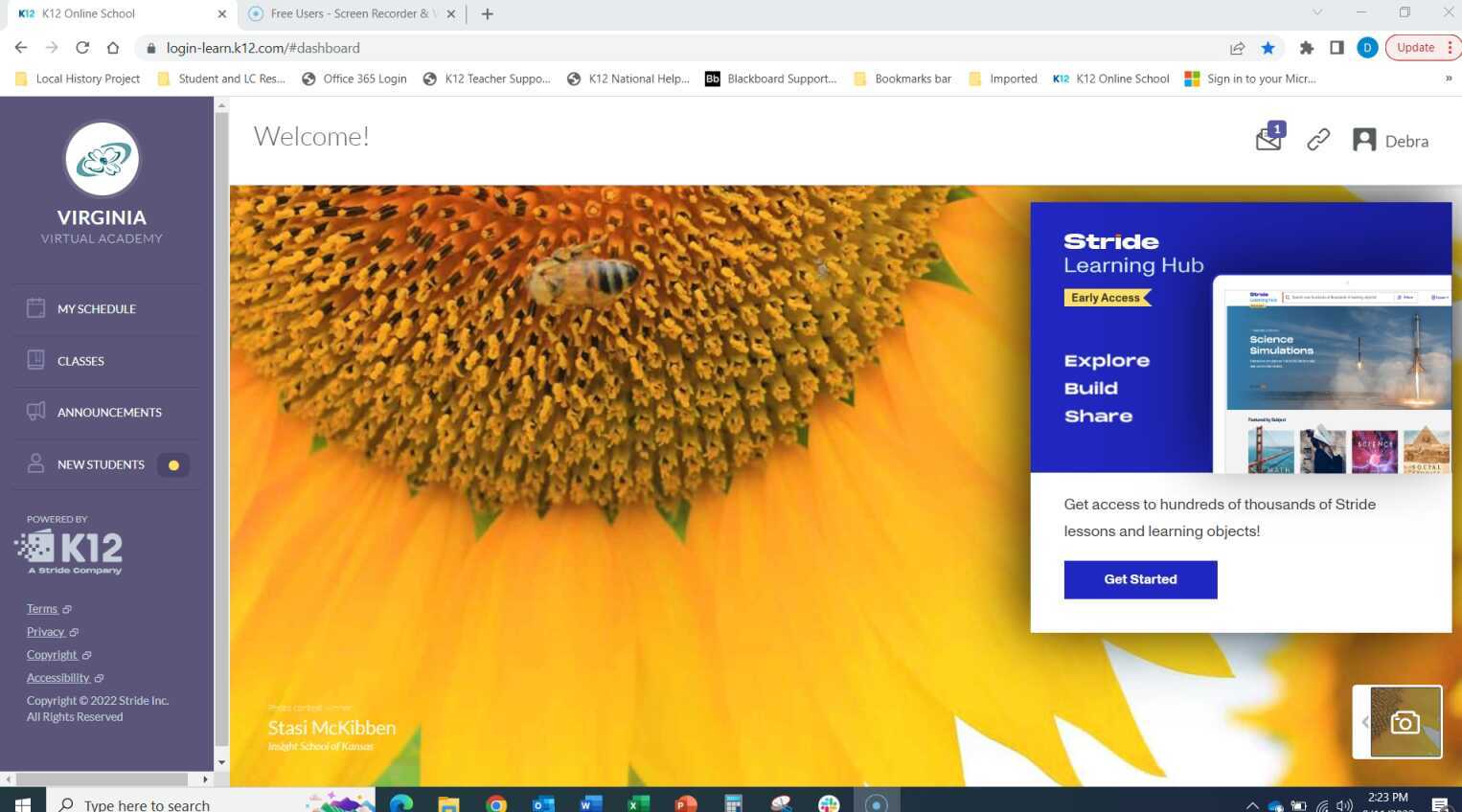
Task: View site info via padlock icon
Action: click(150, 48)
